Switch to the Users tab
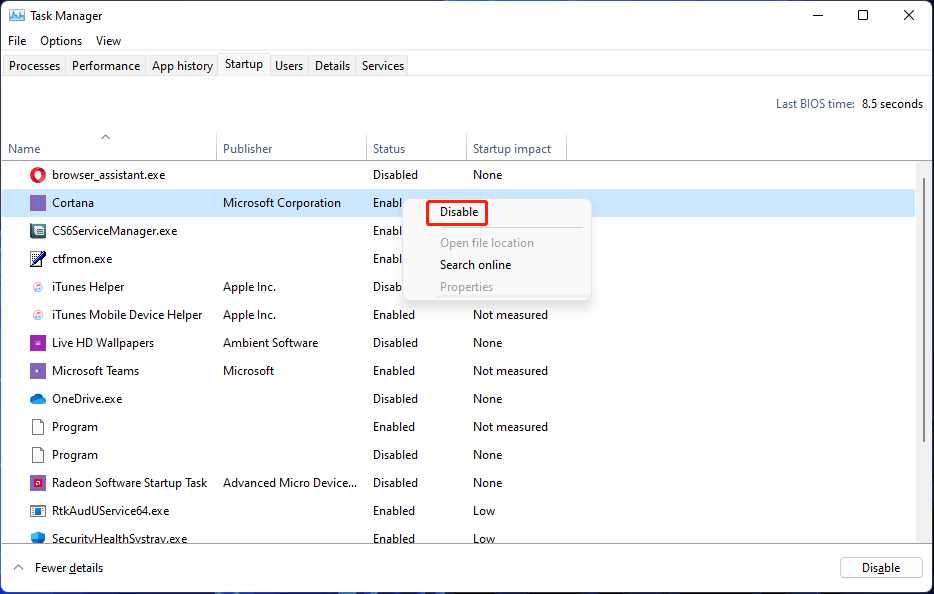934x594 pixels. (289, 66)
